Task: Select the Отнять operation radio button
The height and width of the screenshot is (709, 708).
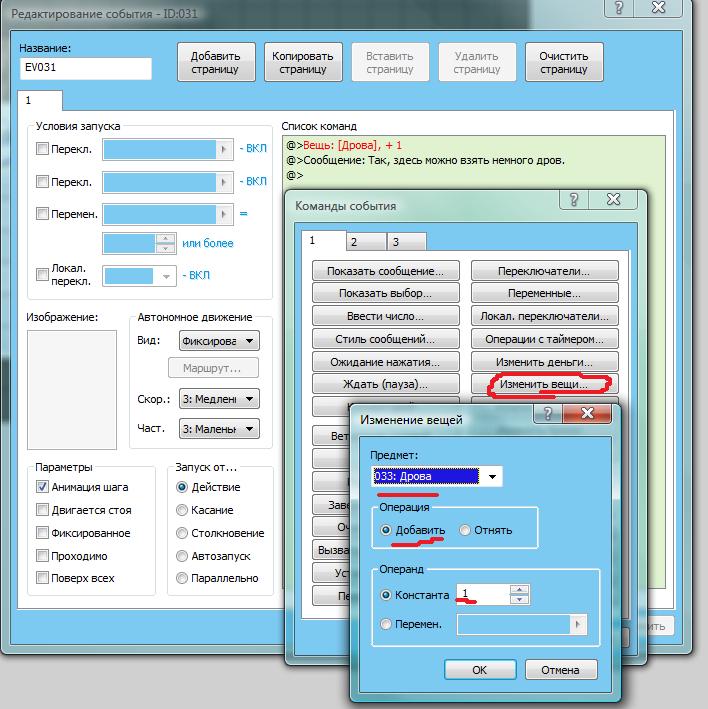Action: (465, 530)
